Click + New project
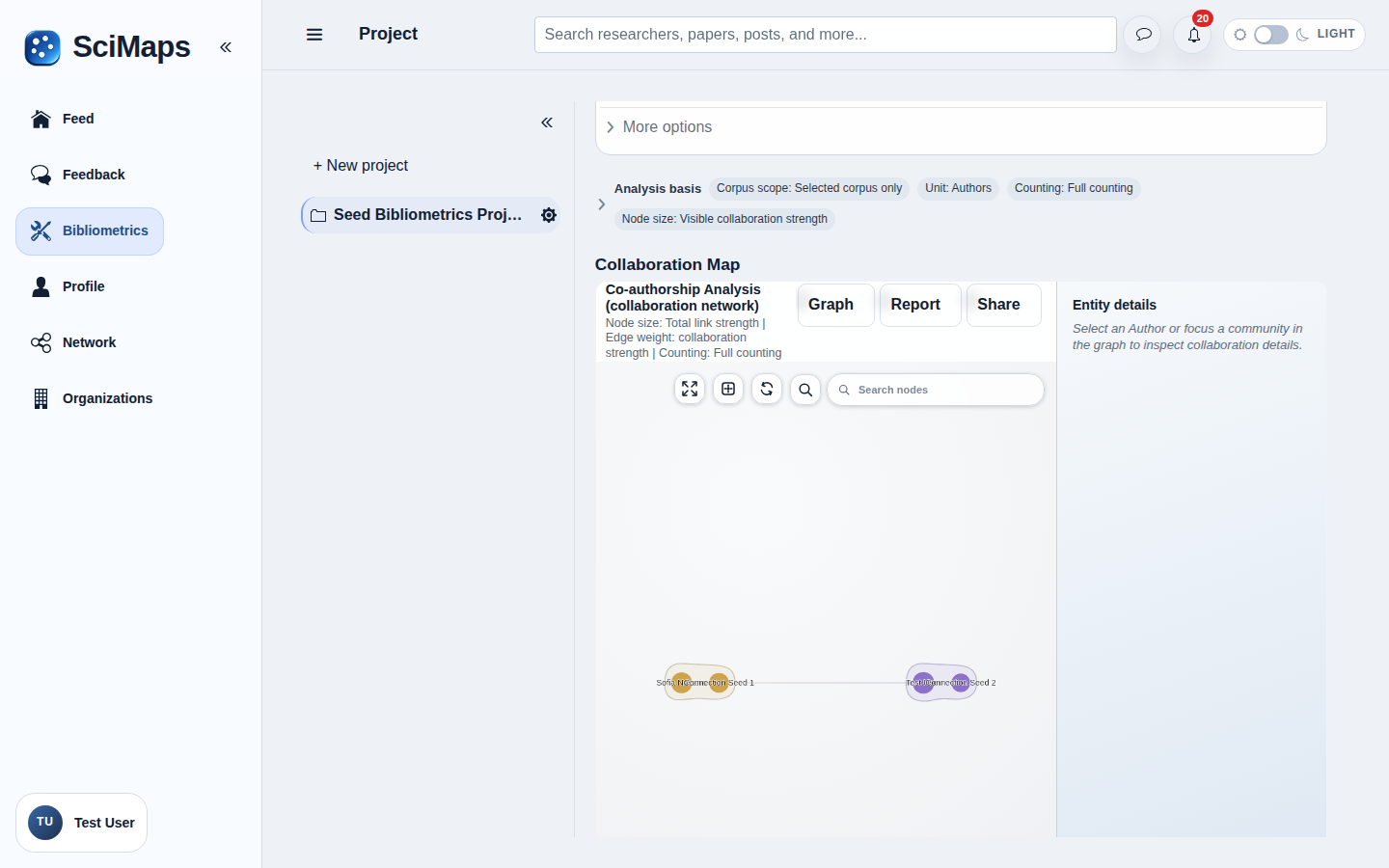This screenshot has height=868, width=1389. (x=360, y=166)
